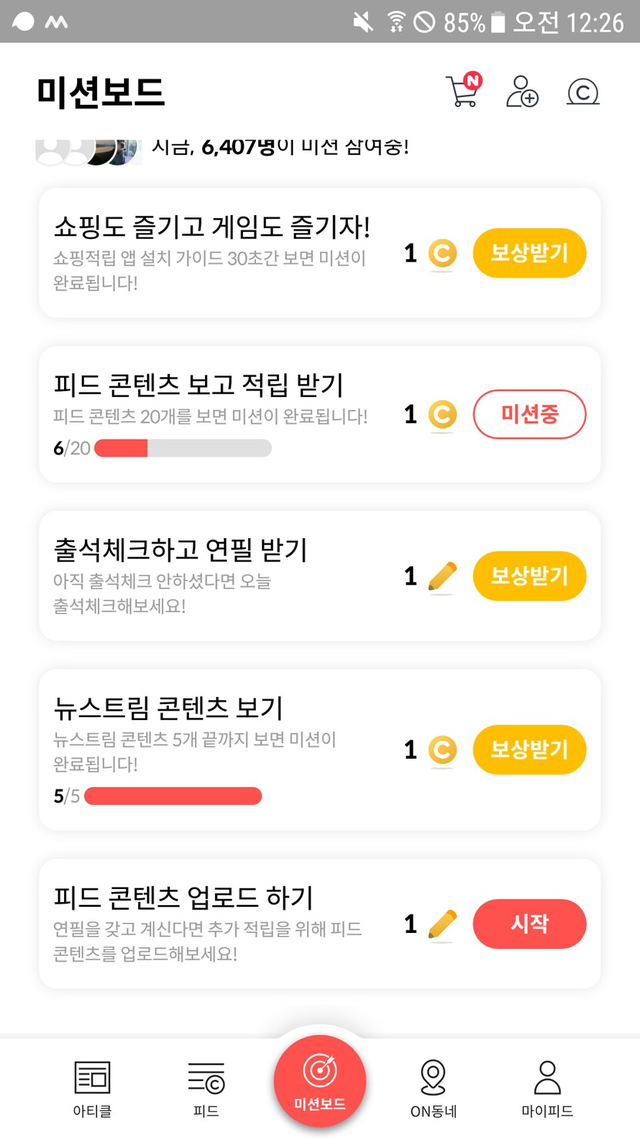Screen dimensions: 640x1138
Task: Tap participant profile avatars at top
Action: click(85, 148)
